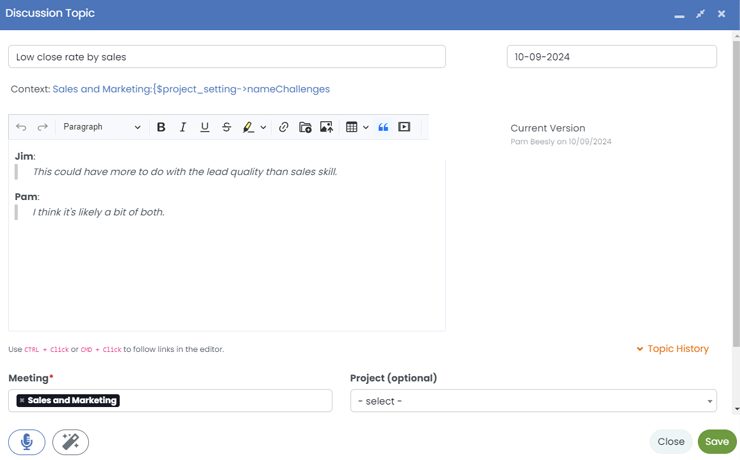
Task: Click the magic wand AI button
Action: click(70, 441)
